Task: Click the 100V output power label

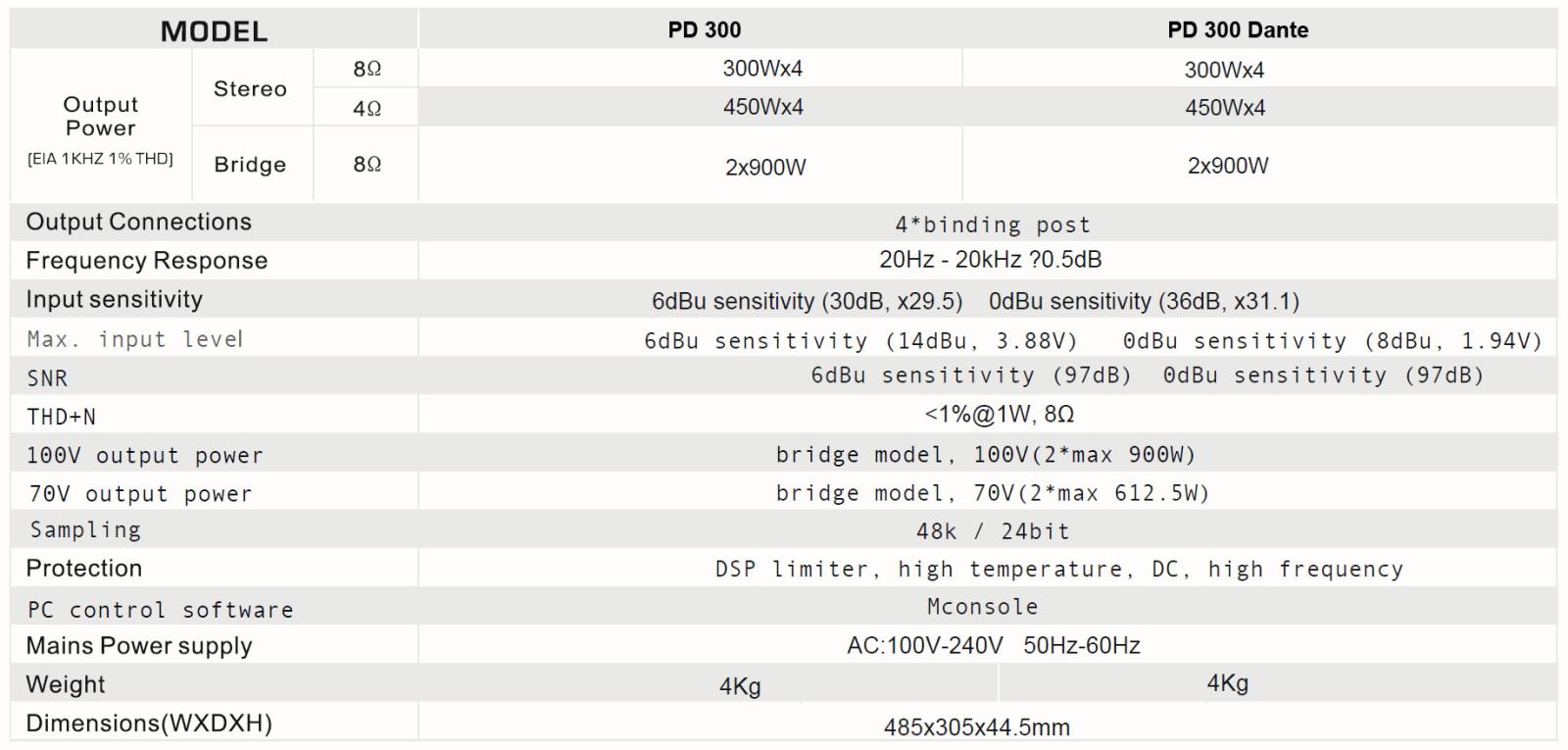Action: click(145, 456)
